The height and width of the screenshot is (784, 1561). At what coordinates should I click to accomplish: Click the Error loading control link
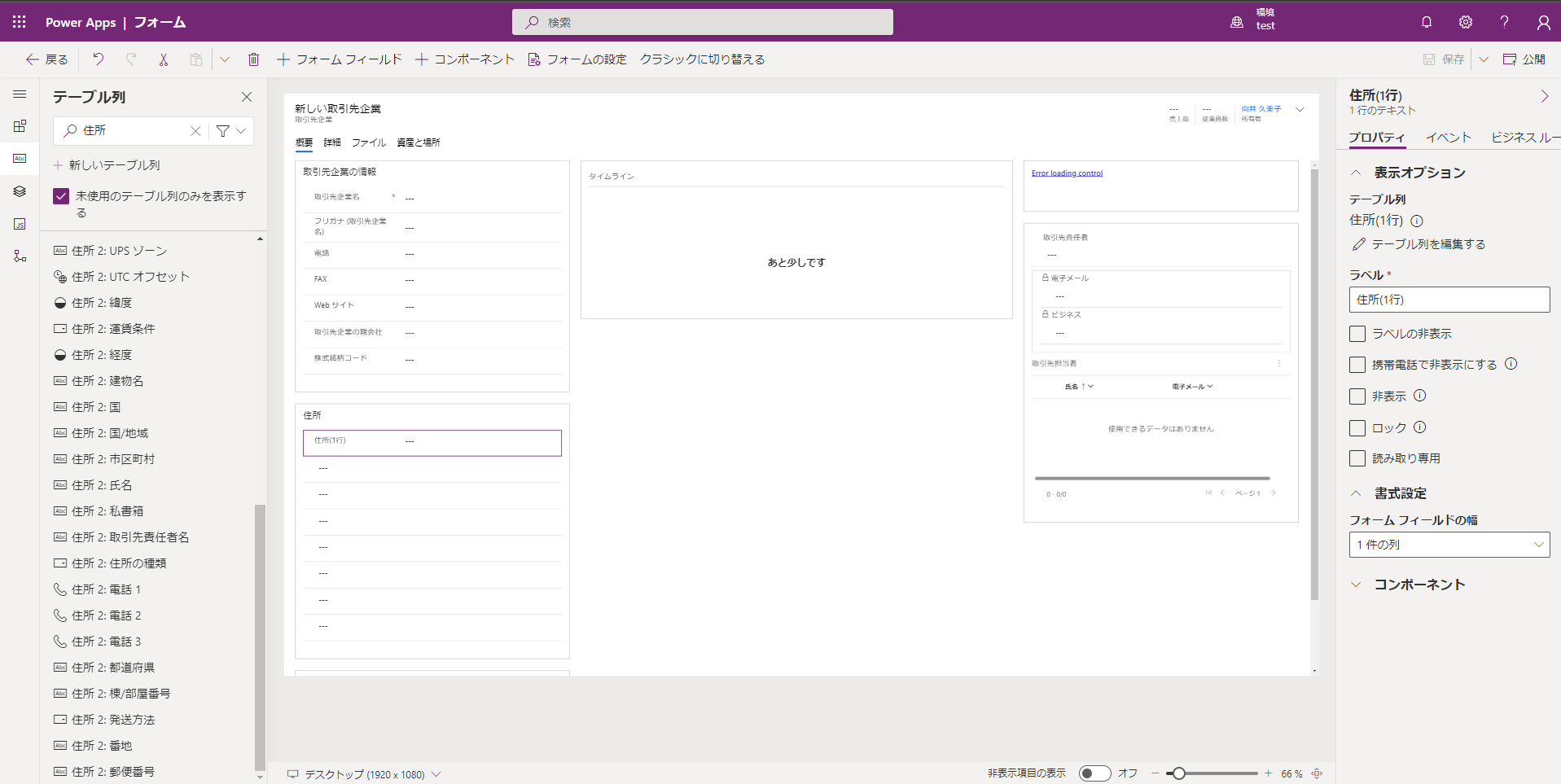pos(1067,172)
